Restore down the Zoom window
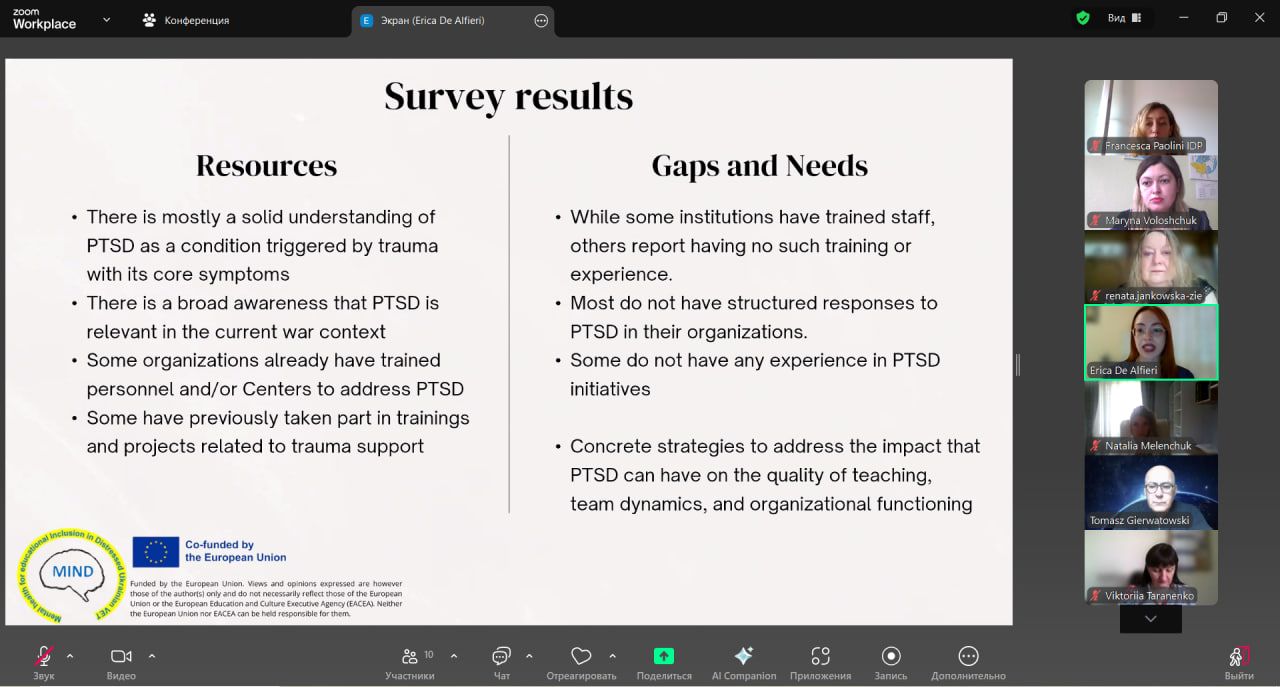This screenshot has height=687, width=1280. pyautogui.click(x=1221, y=18)
